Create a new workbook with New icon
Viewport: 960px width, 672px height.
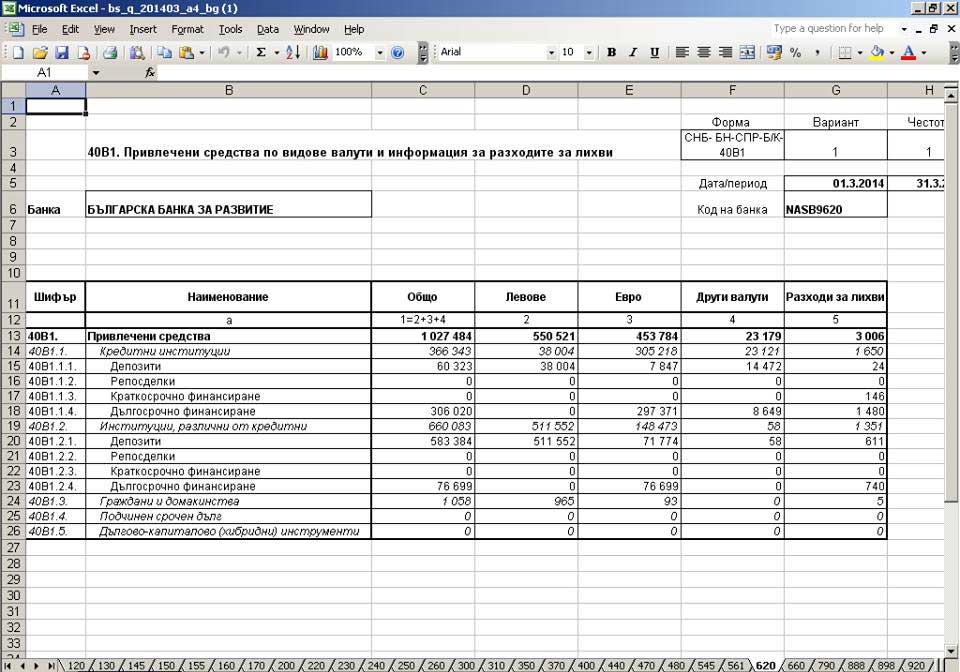tap(18, 53)
